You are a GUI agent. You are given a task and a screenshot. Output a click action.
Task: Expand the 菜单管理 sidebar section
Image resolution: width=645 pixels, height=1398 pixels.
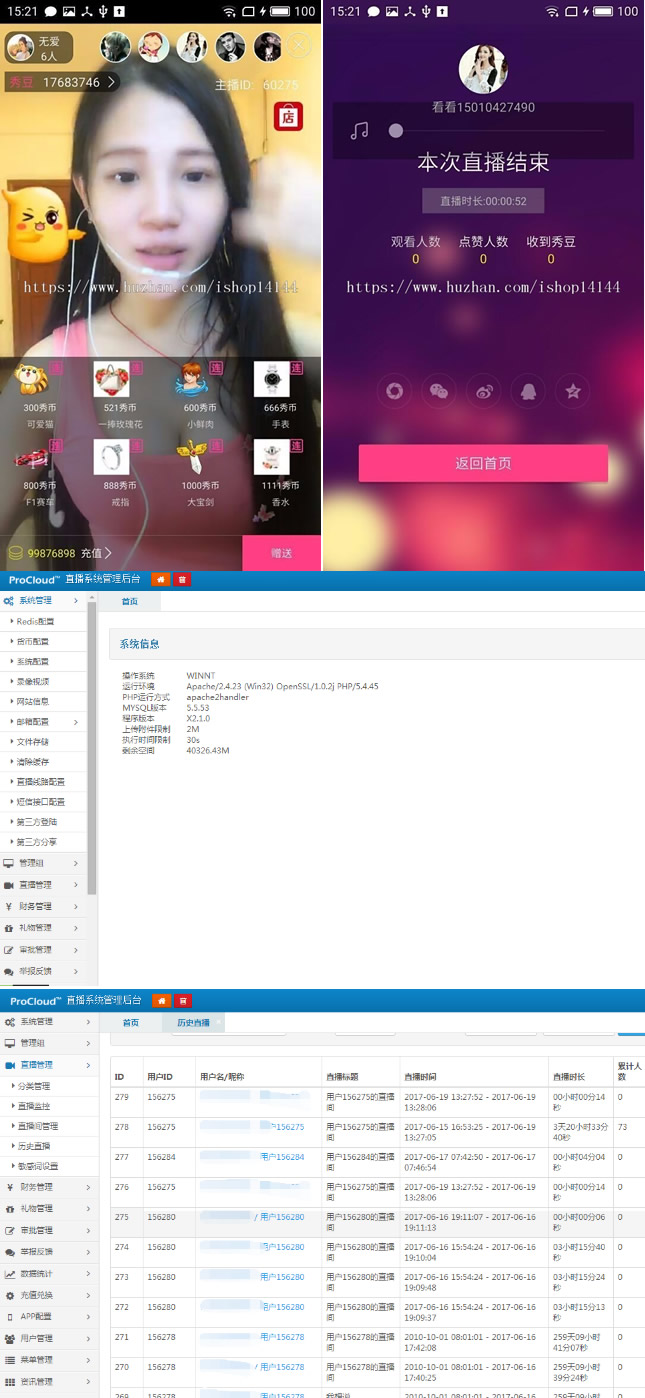[47, 1360]
